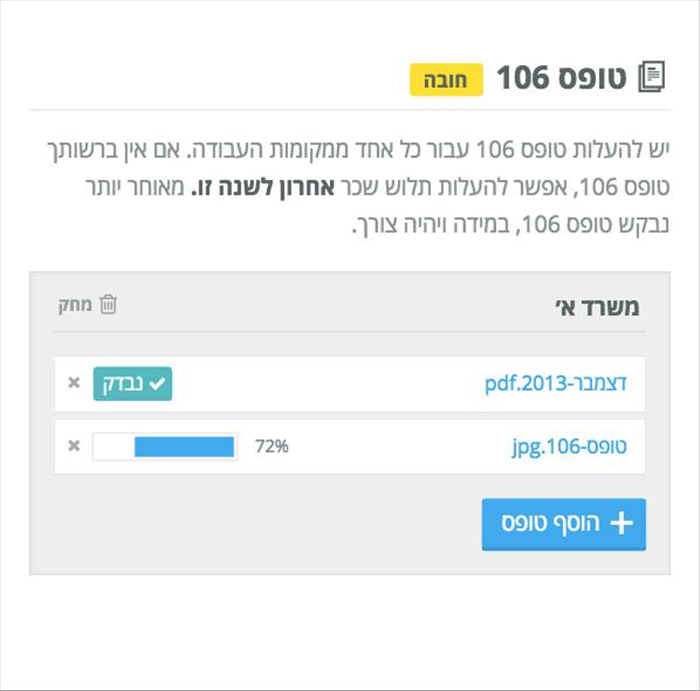
Task: Remove דצמבר-2013.pdf using its X icon
Action: [x=74, y=383]
